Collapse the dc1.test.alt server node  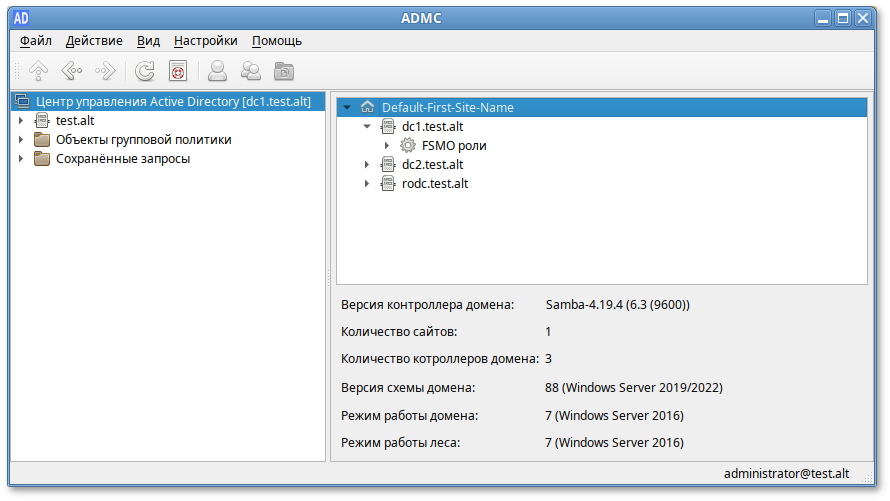click(x=367, y=127)
